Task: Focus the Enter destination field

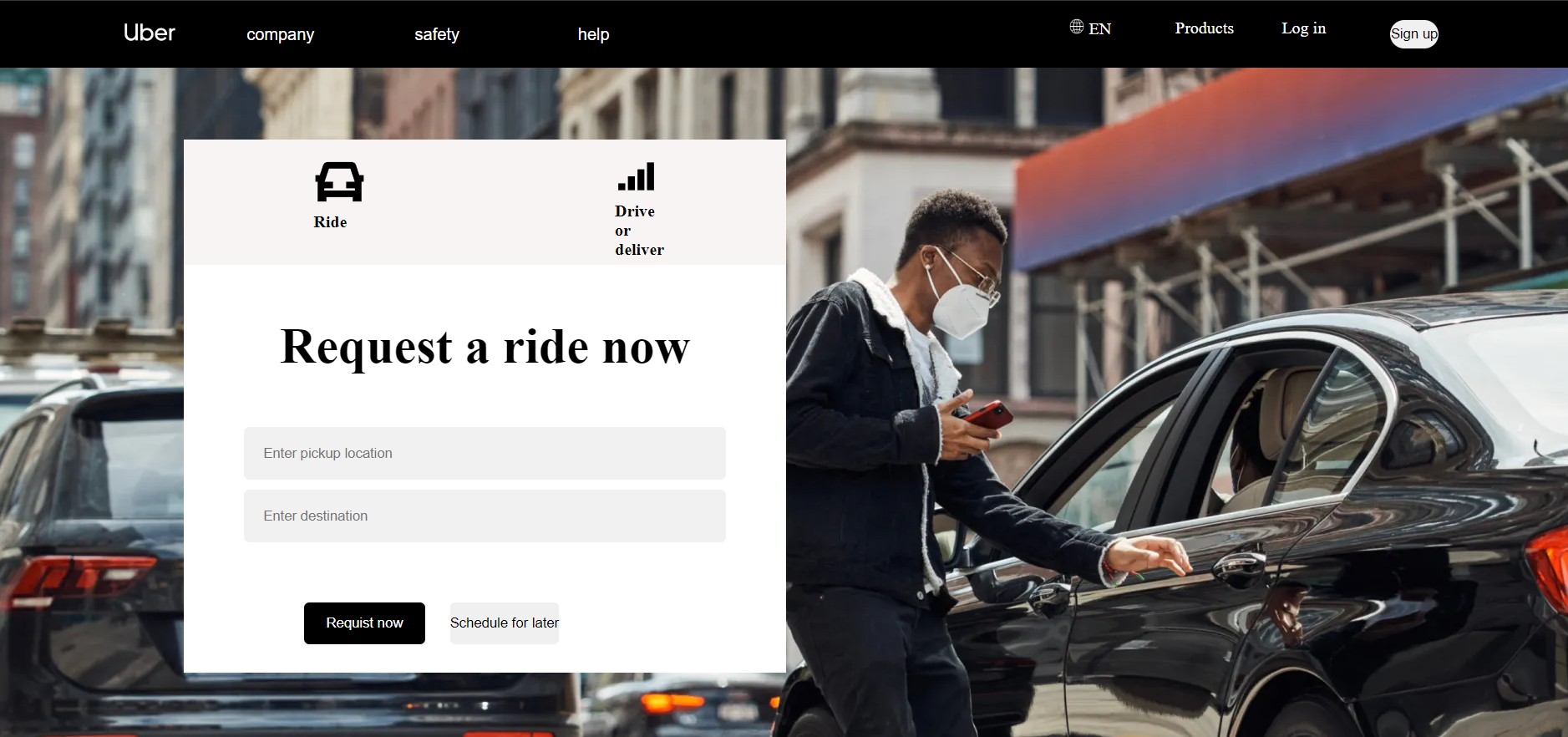Action: (x=485, y=516)
